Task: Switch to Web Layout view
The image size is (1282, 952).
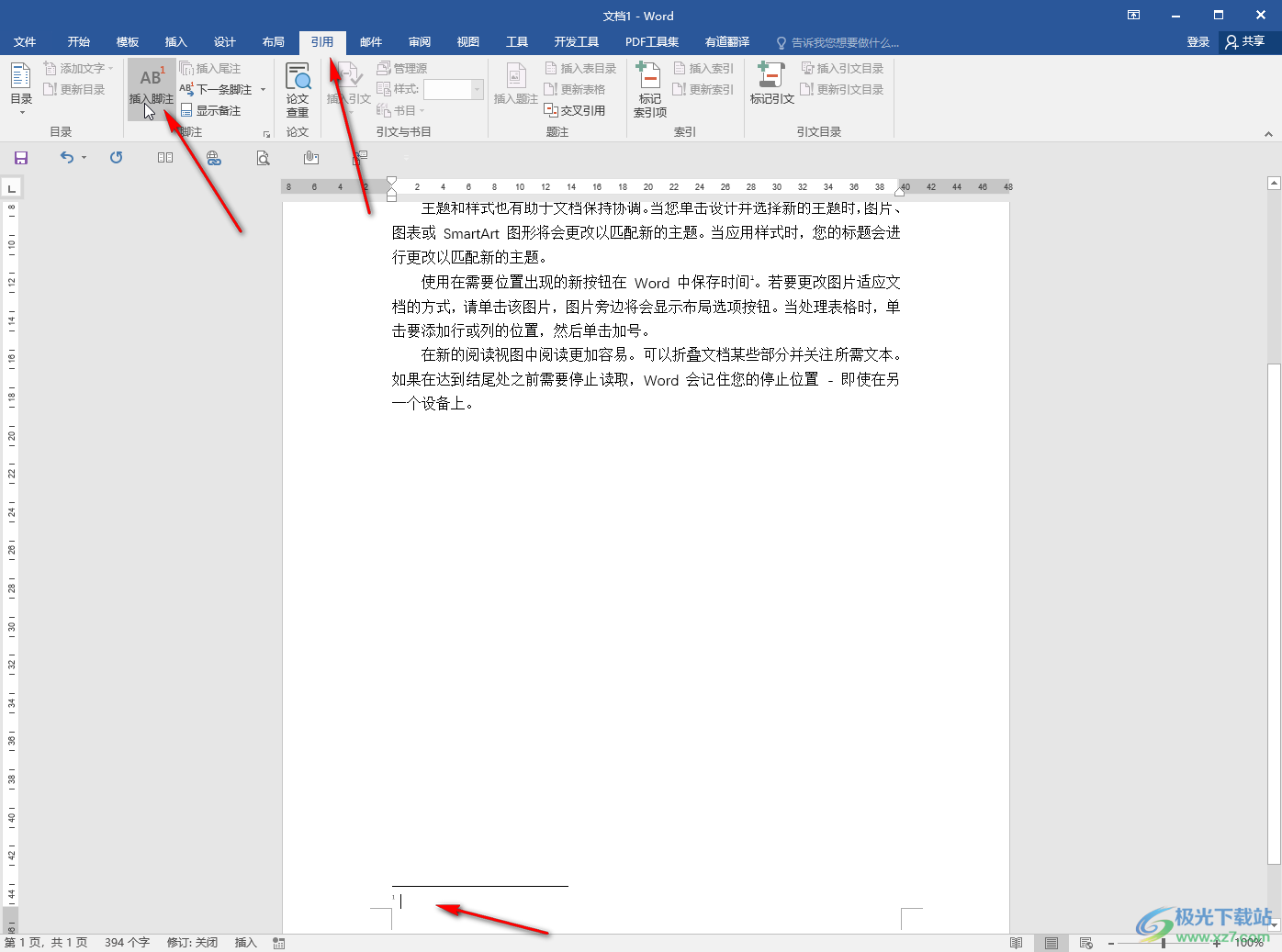Action: click(x=1086, y=943)
